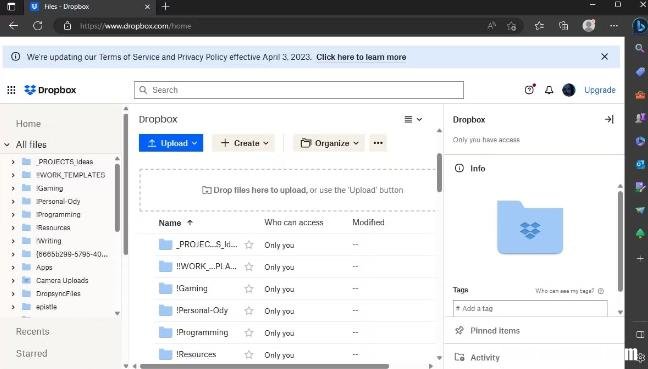This screenshot has width=648, height=369.
Task: Expand the !Gaming tree folder
Action: pos(13,188)
